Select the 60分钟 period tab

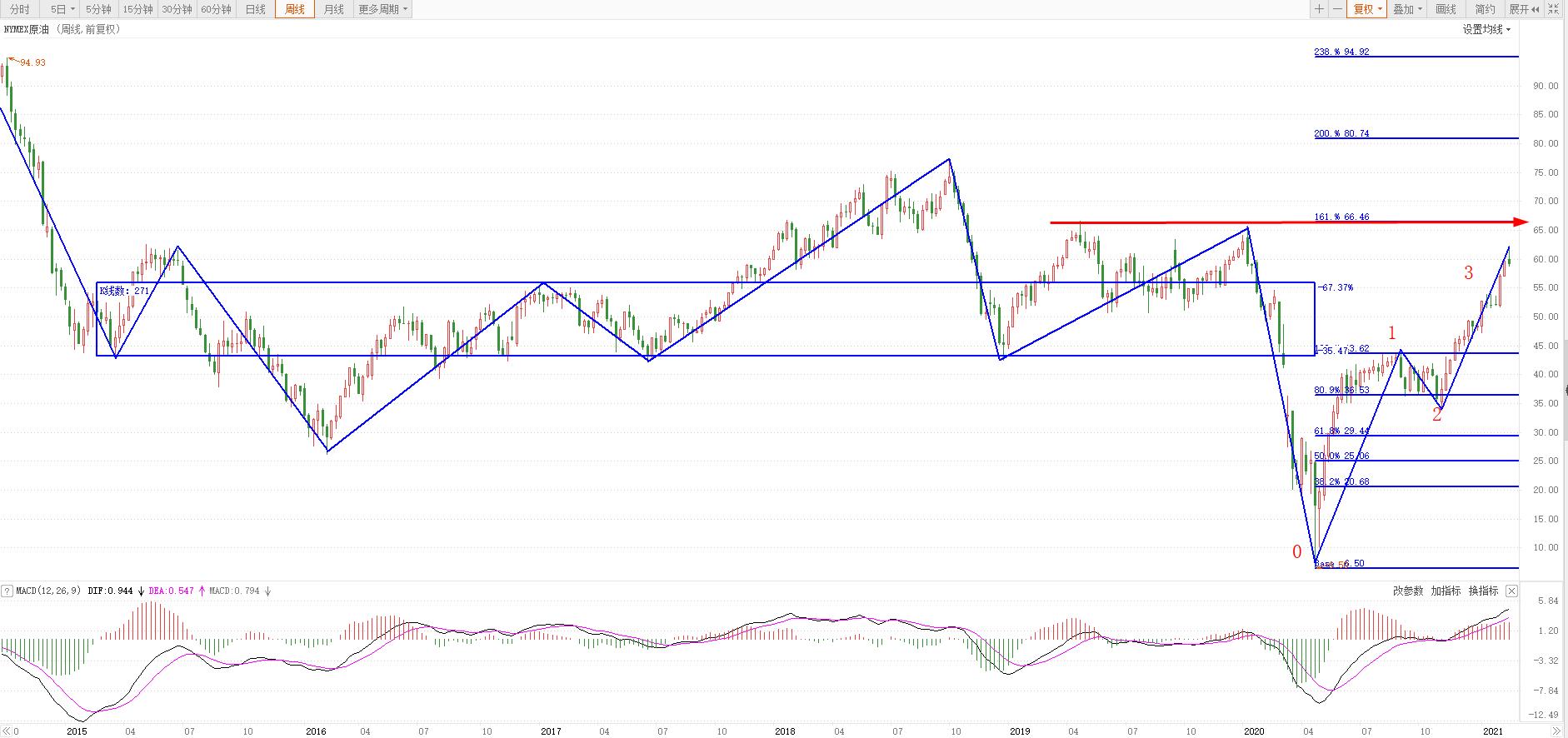[216, 9]
